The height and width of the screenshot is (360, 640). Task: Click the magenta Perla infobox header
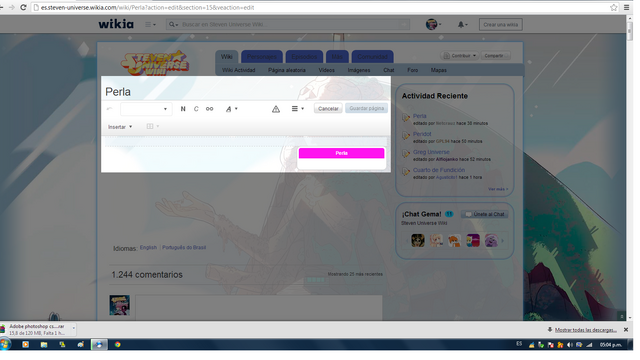(342, 153)
